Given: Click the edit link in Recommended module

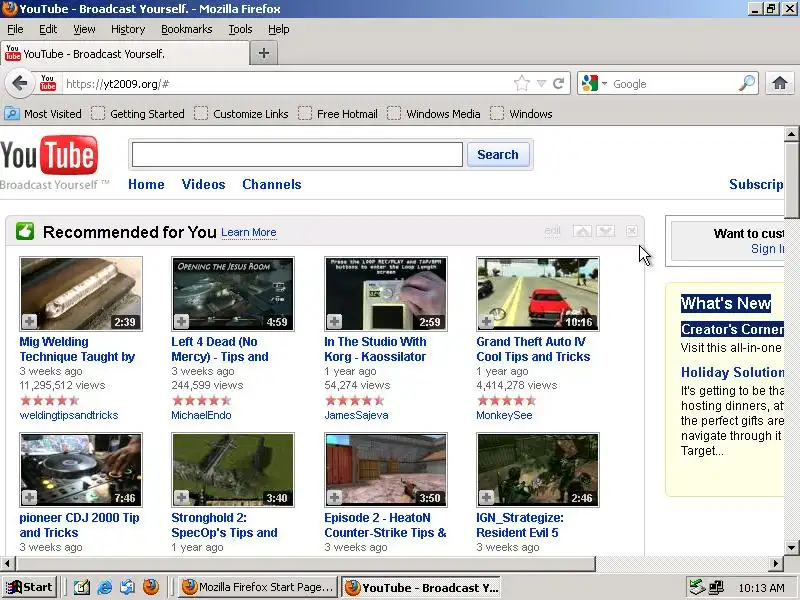Looking at the screenshot, I should coord(552,231).
